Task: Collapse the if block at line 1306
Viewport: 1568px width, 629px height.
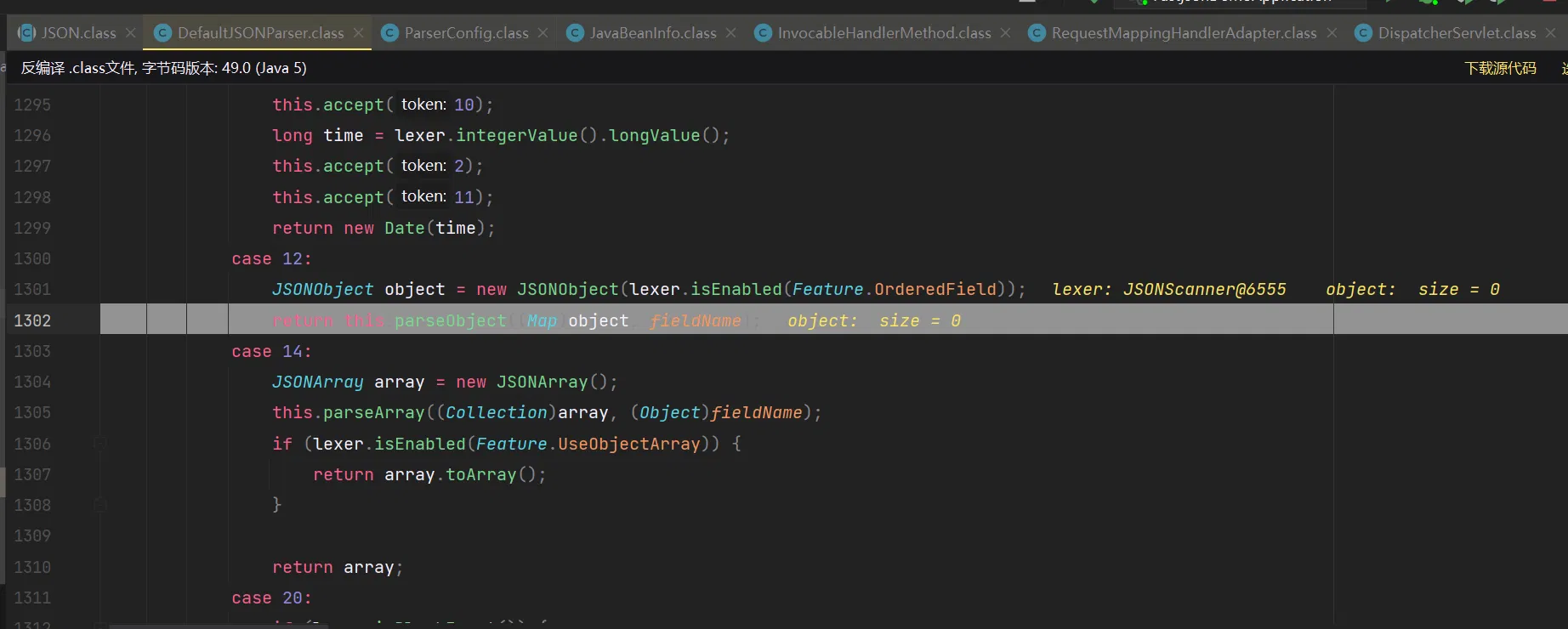Action: point(99,444)
